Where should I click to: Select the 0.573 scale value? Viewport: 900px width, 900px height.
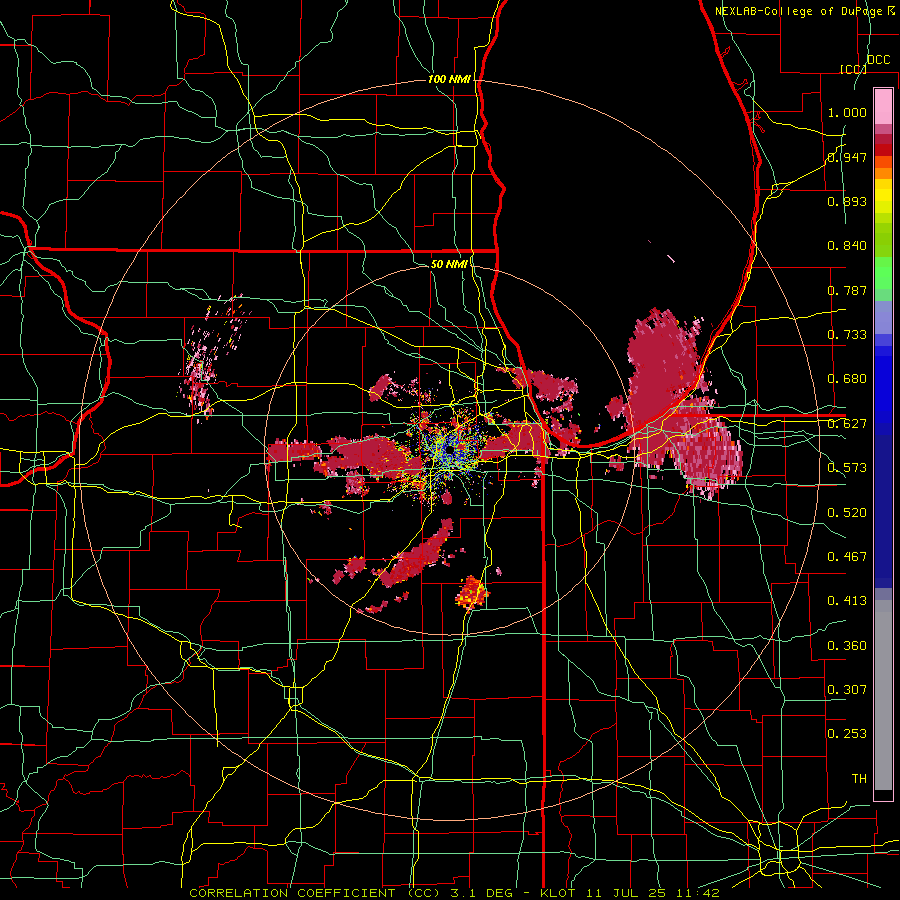(x=847, y=468)
